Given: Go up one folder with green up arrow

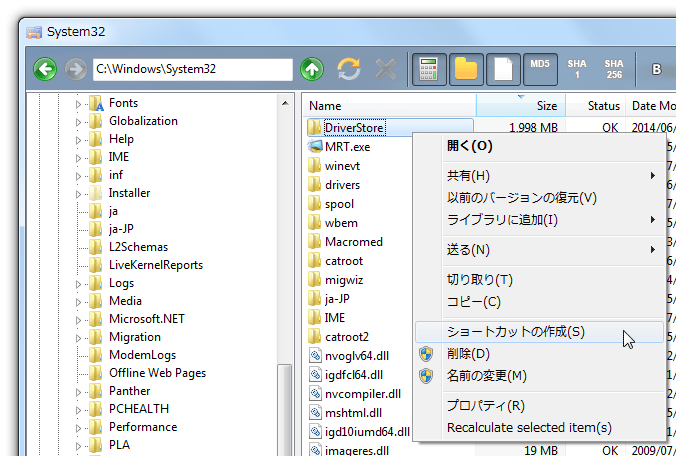Looking at the screenshot, I should click(312, 69).
